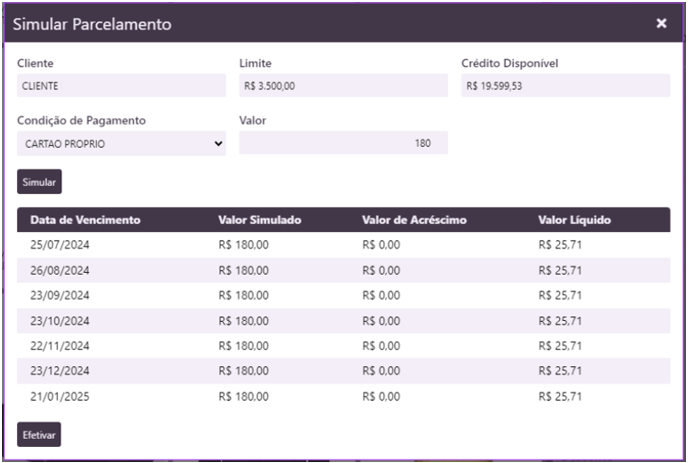Click the Data de Vencimento column header

click(x=85, y=220)
